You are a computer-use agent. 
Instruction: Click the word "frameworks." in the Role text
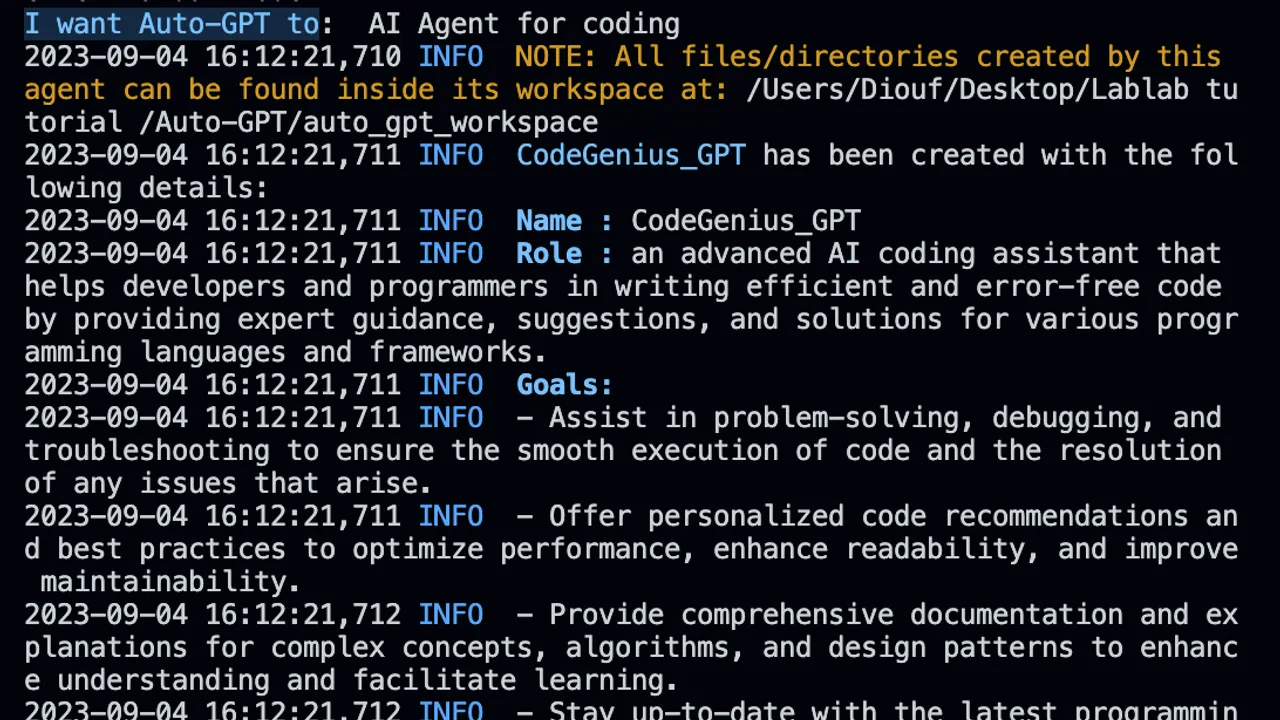[458, 352]
